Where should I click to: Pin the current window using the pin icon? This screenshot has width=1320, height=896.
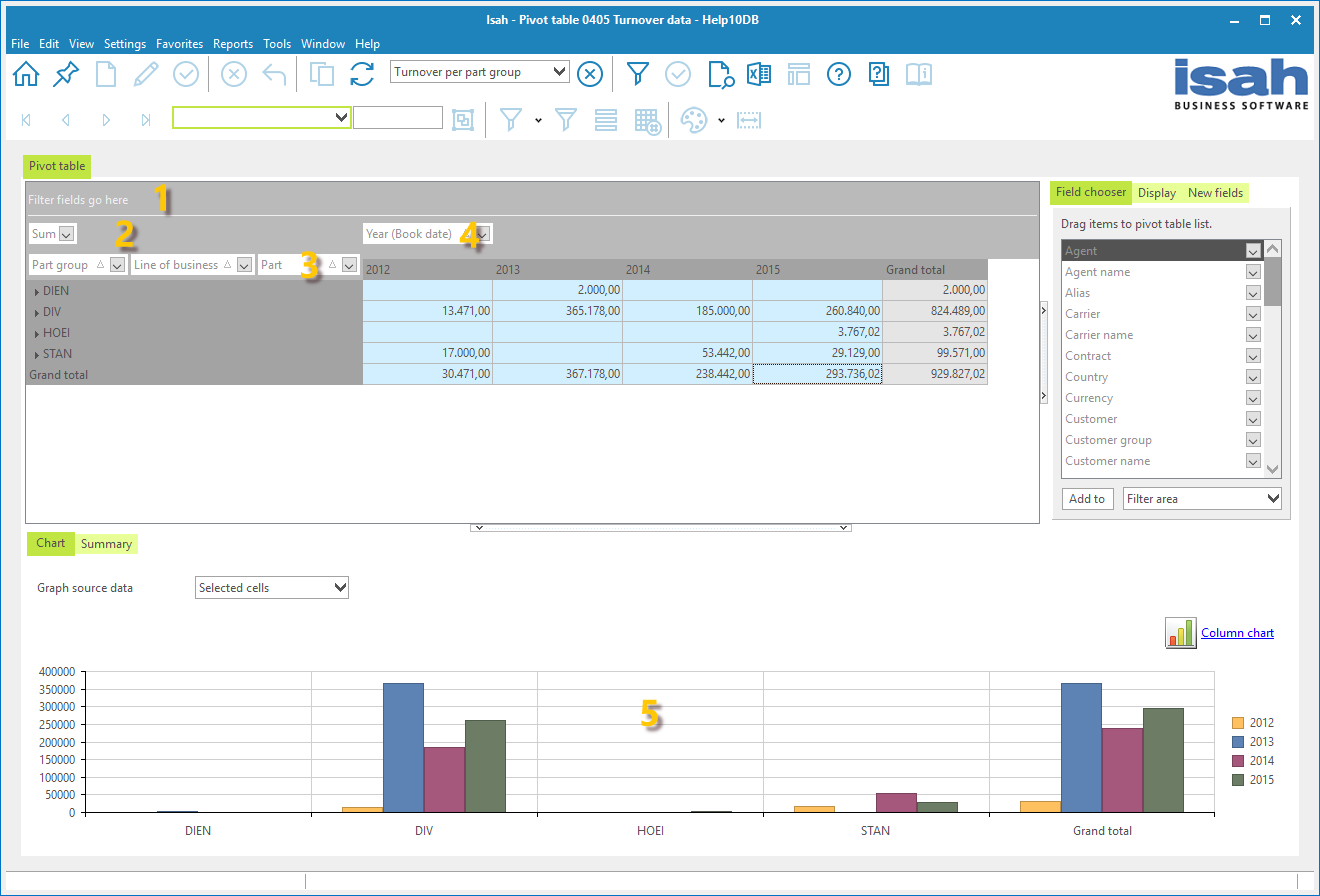click(65, 73)
